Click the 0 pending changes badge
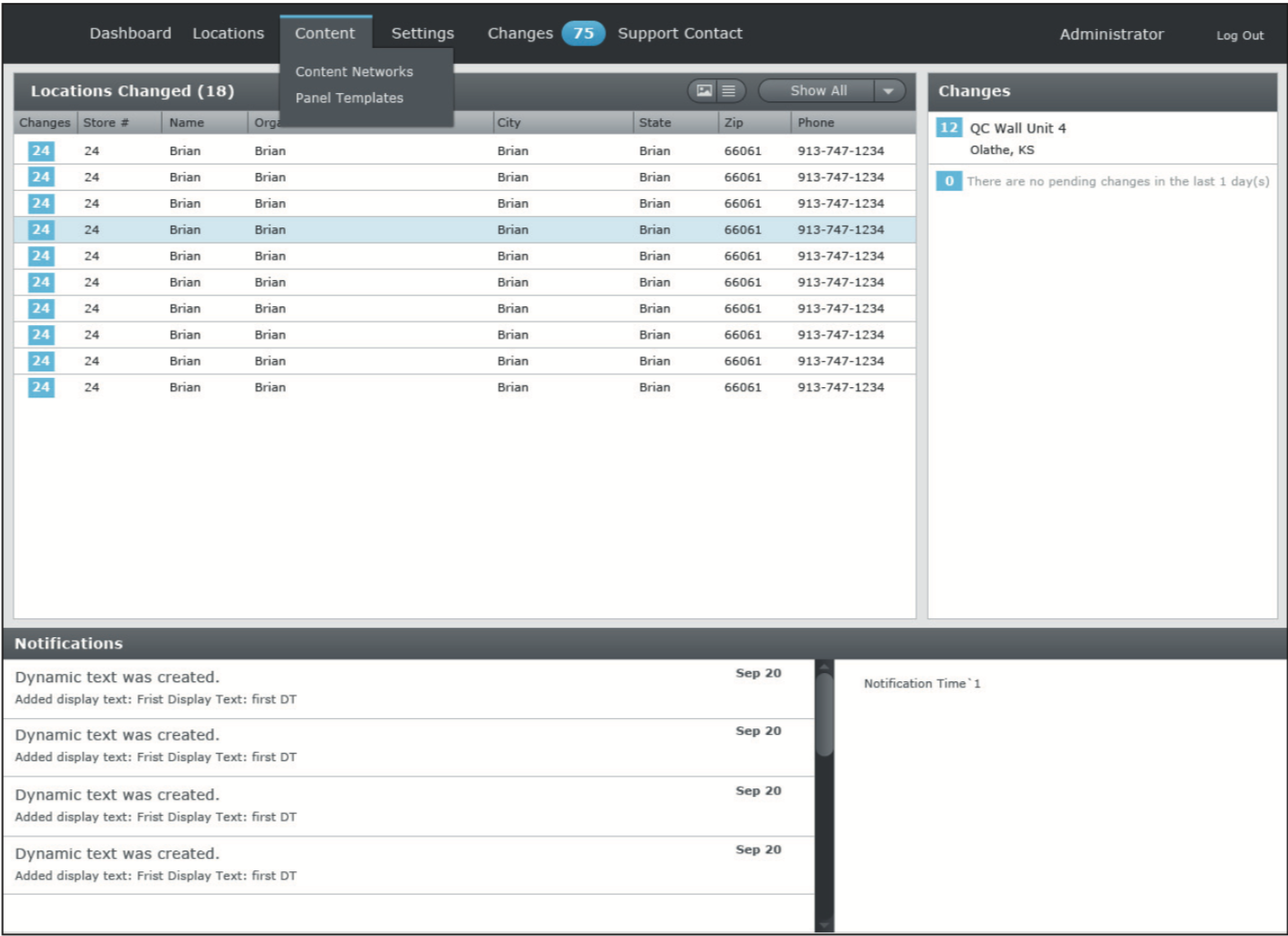Image resolution: width=1288 pixels, height=936 pixels. pos(949,181)
